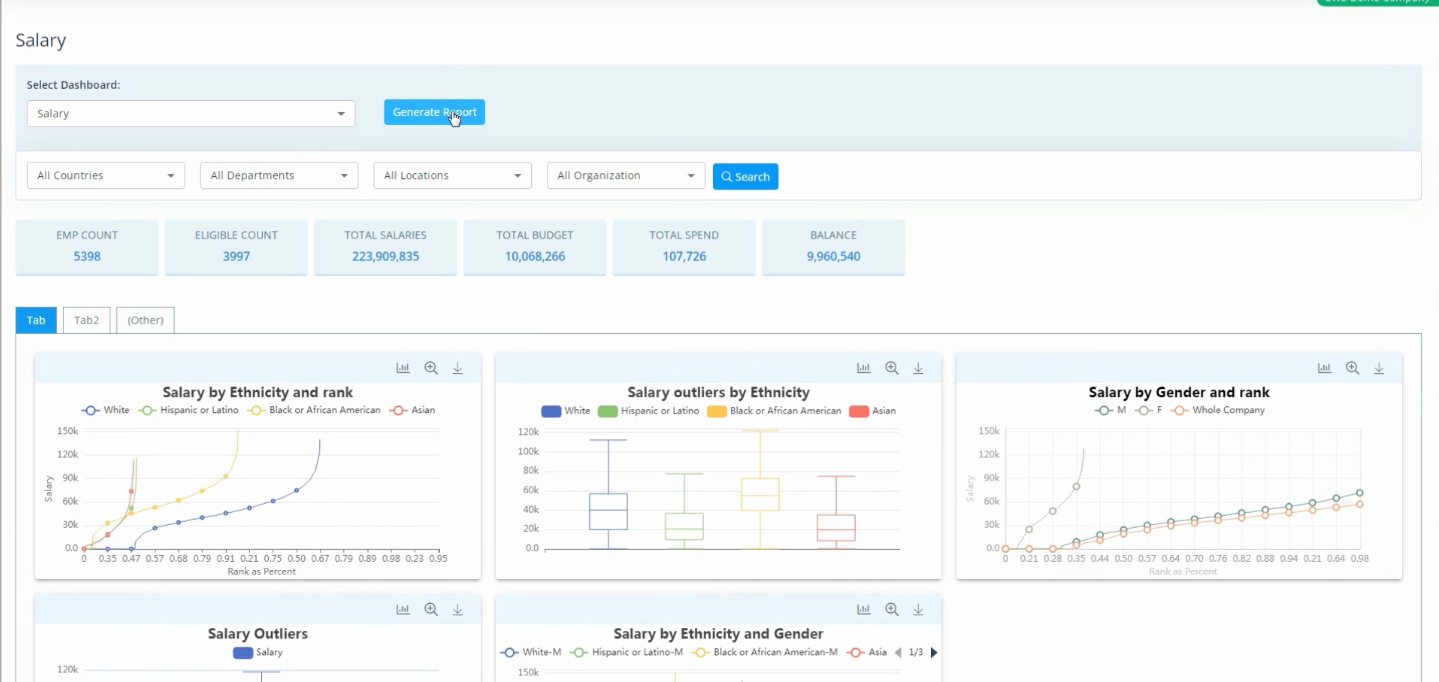
Task: Click the next arrow on the ethnicity legend pager
Action: pos(933,652)
